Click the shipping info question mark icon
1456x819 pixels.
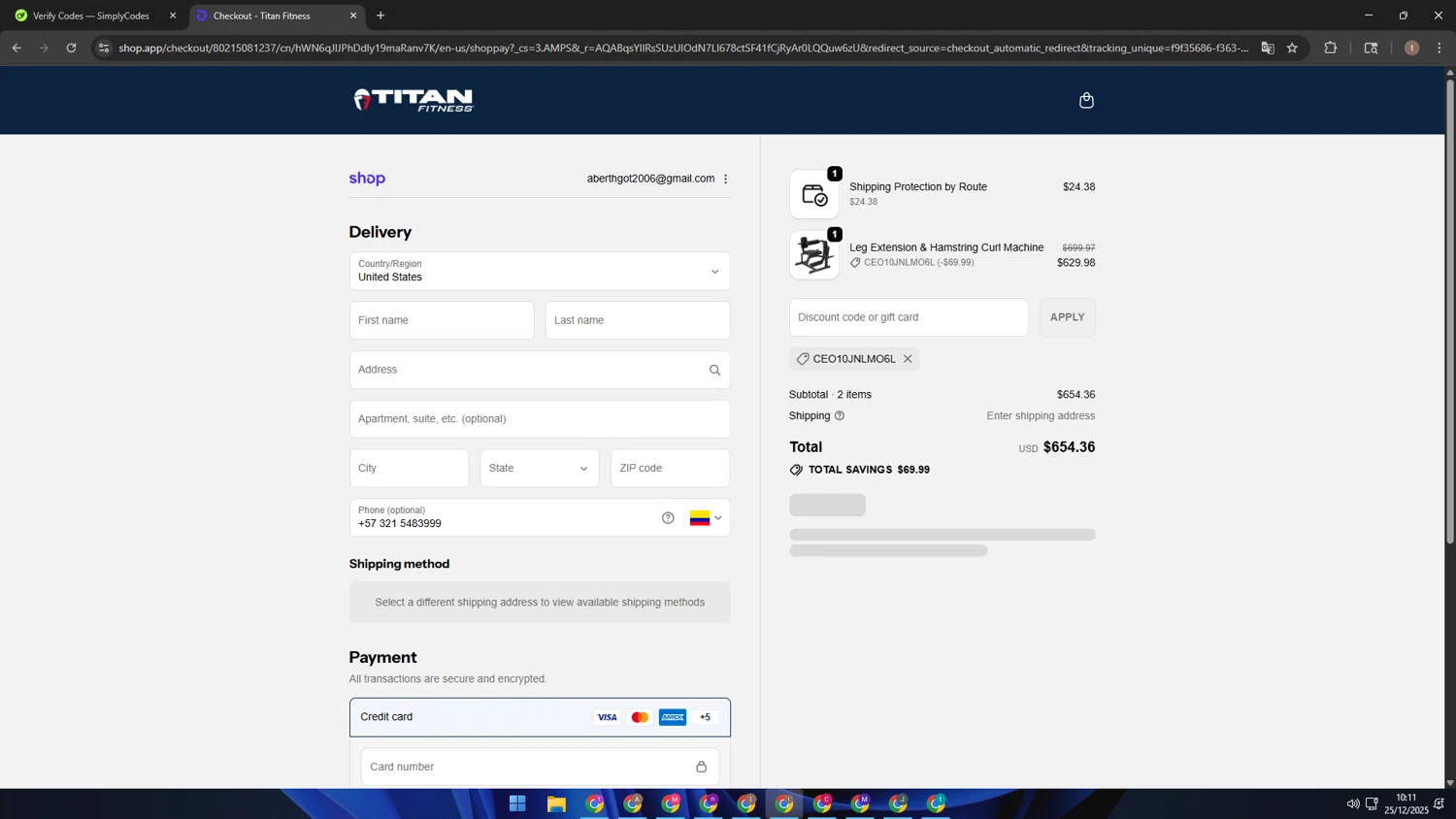pos(840,416)
